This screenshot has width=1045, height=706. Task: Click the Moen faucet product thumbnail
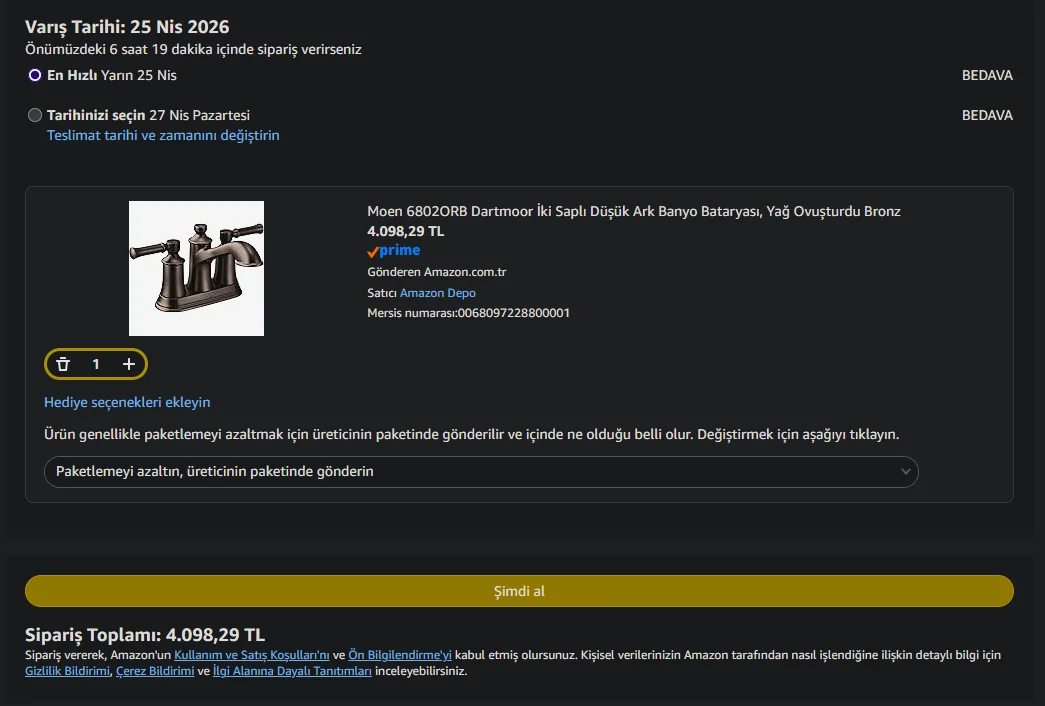[197, 269]
